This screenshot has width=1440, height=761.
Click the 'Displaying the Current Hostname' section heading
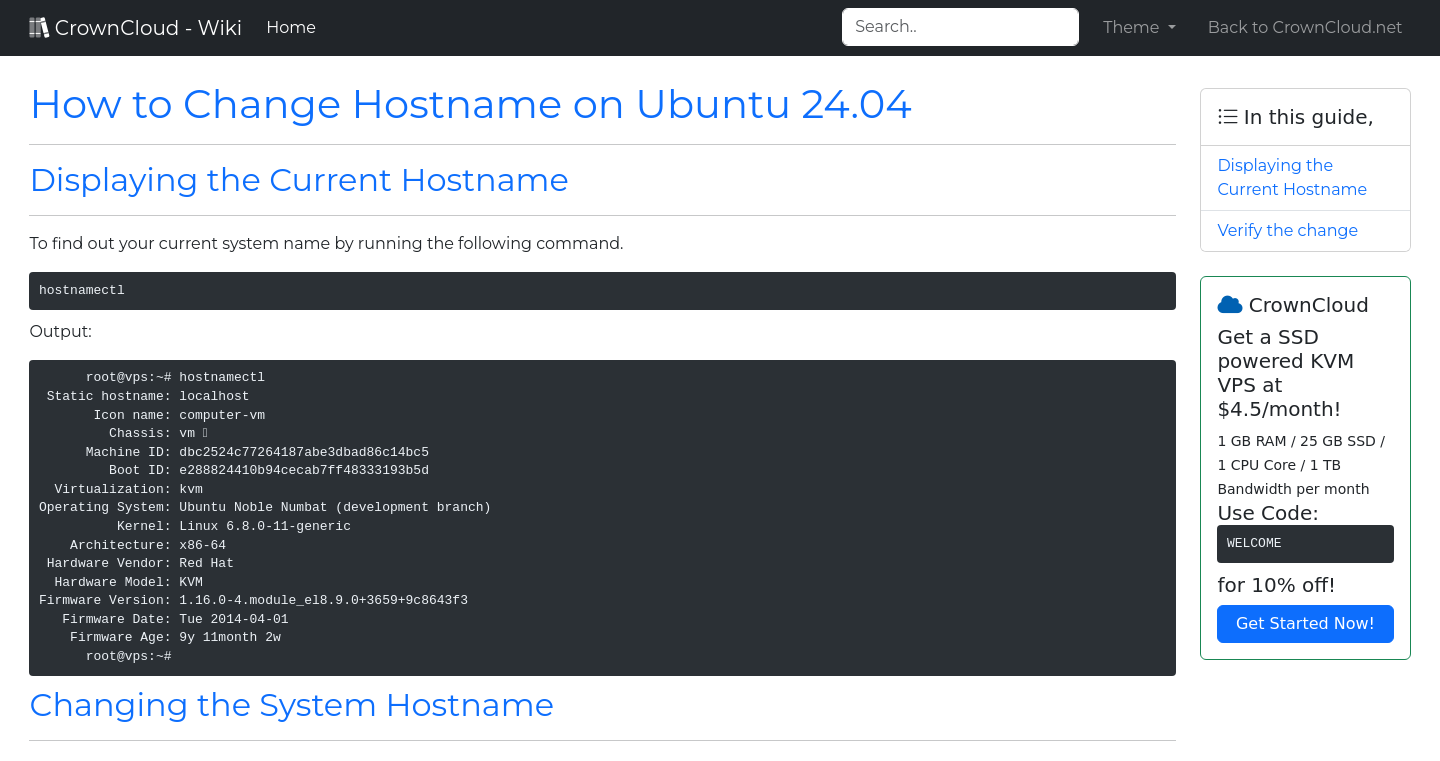tap(298, 180)
